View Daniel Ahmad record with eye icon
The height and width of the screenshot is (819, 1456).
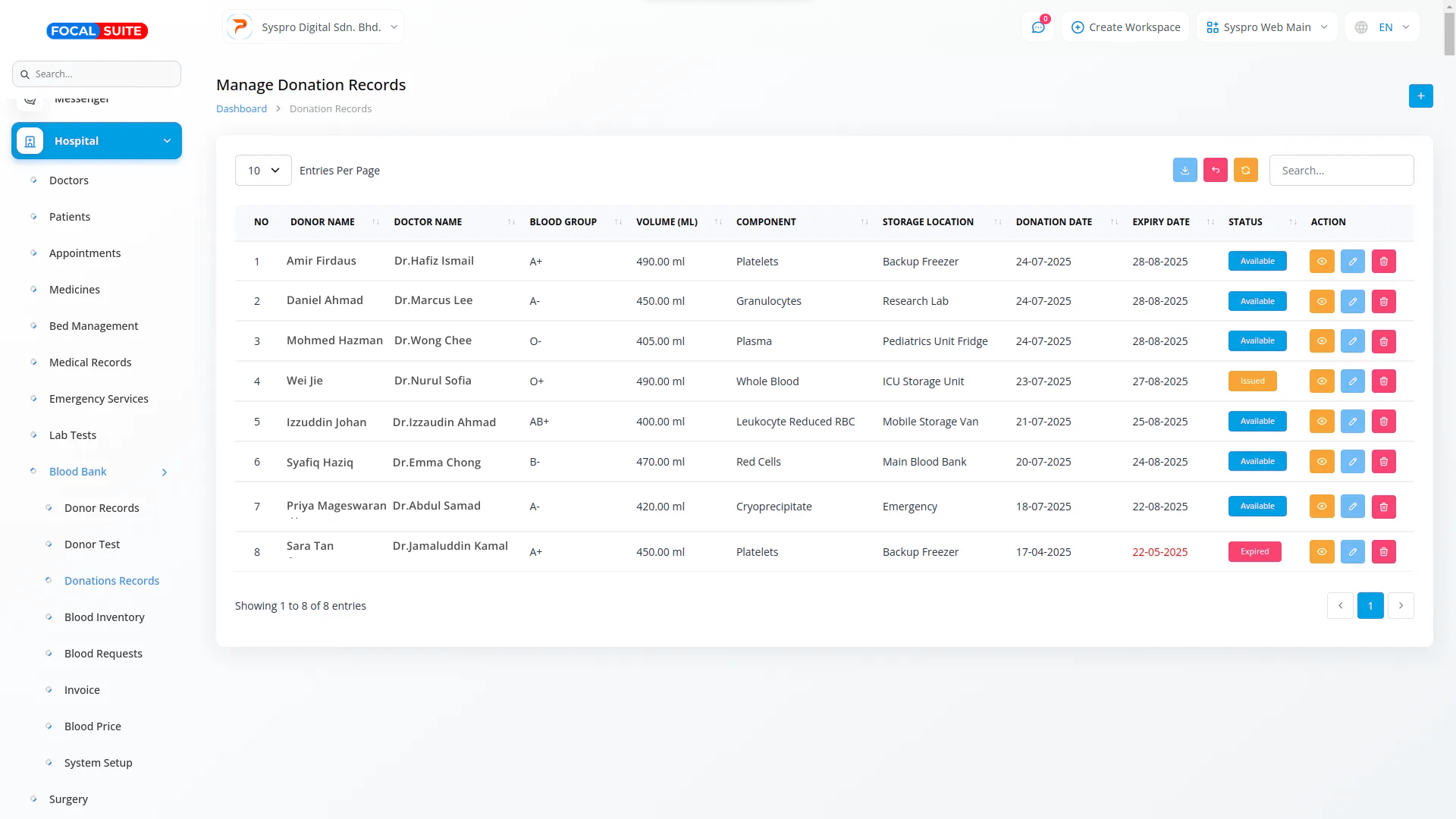point(1321,302)
